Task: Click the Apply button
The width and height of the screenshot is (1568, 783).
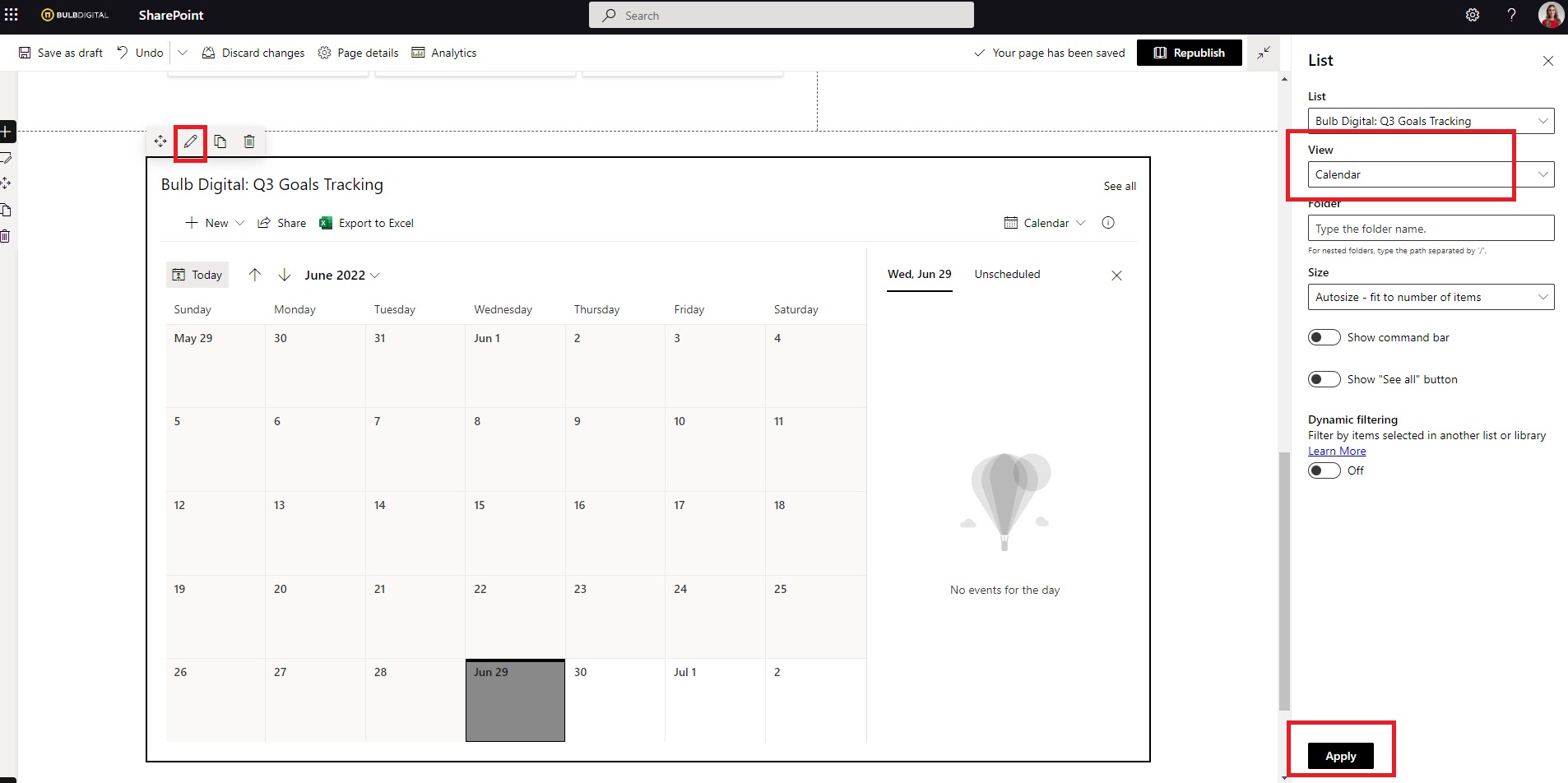Action: tap(1340, 756)
